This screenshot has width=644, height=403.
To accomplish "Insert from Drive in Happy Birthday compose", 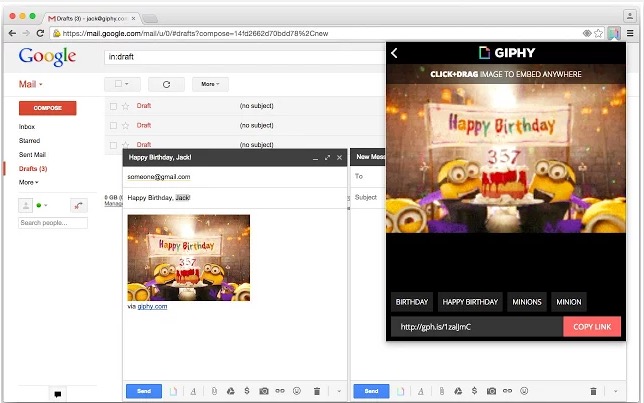I will 231,391.
